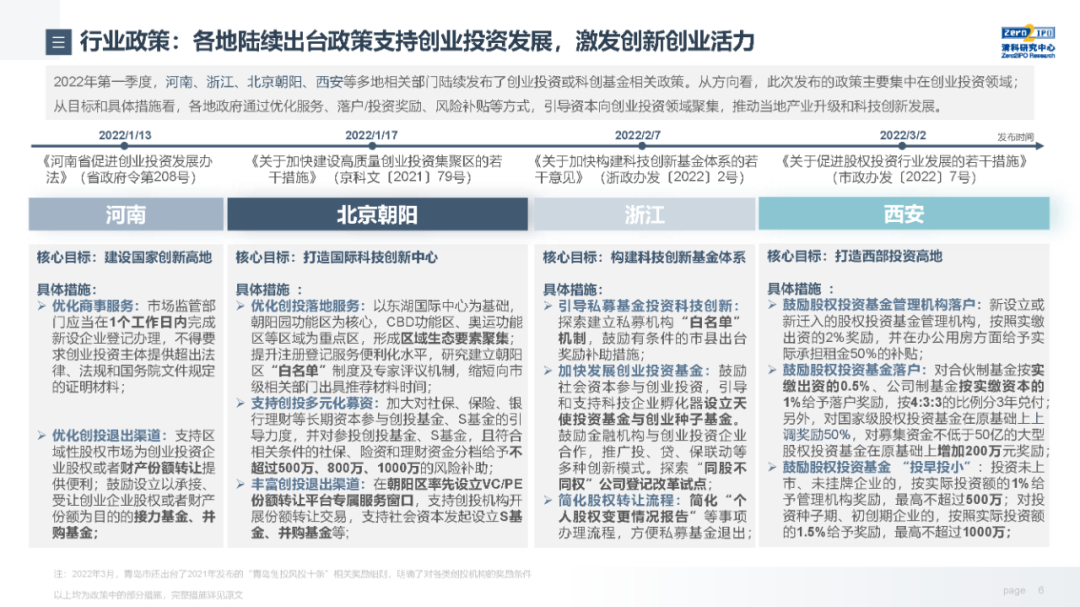The image size is (1080, 607).
Task: Click the 发布时间 label at timeline end
Action: [x=1015, y=137]
